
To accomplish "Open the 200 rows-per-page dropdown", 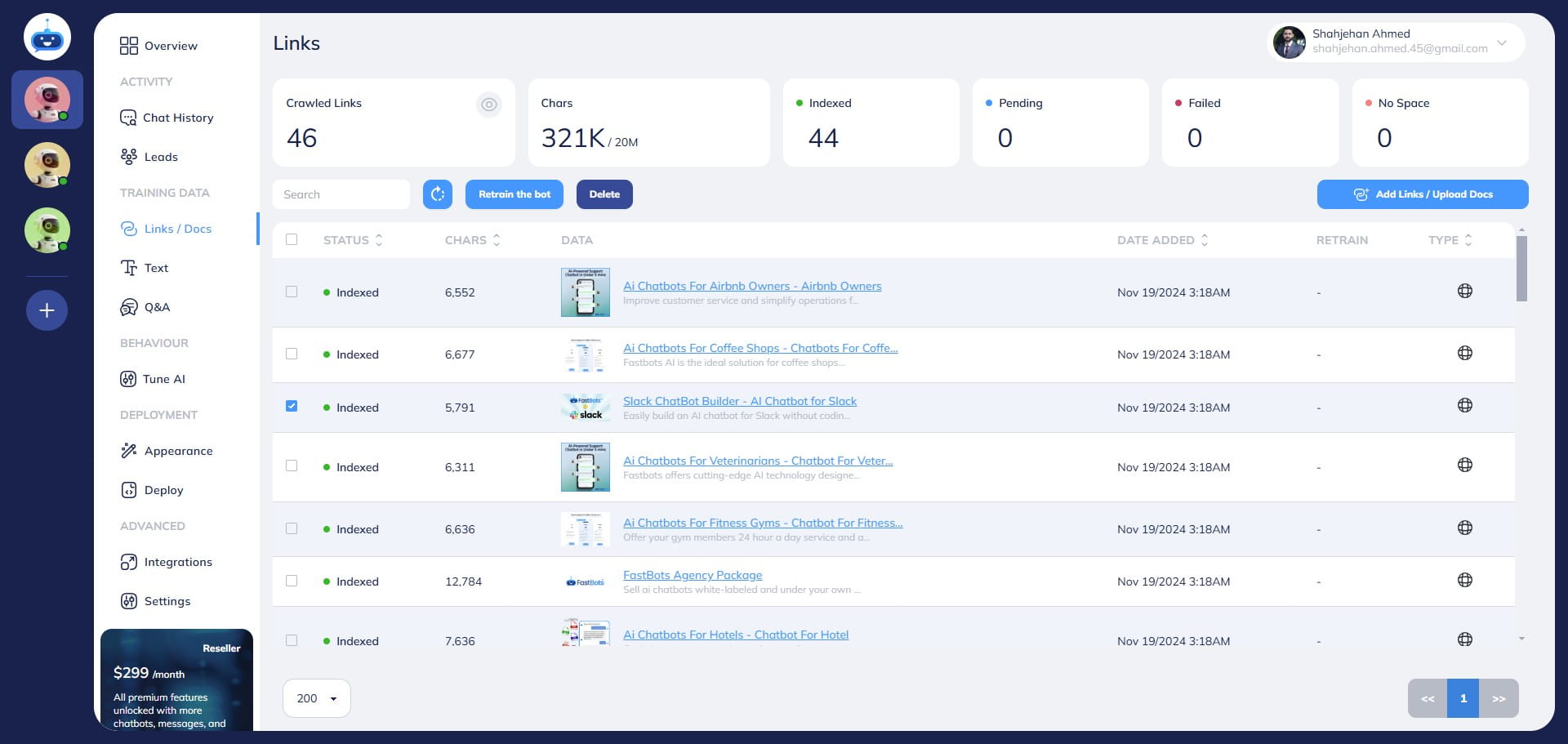I will click(x=317, y=698).
